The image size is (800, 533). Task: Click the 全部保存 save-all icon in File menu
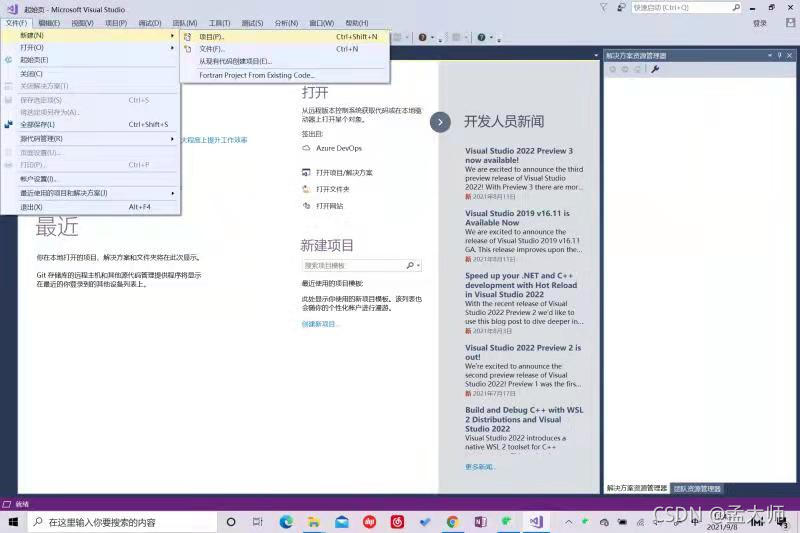pyautogui.click(x=9, y=124)
